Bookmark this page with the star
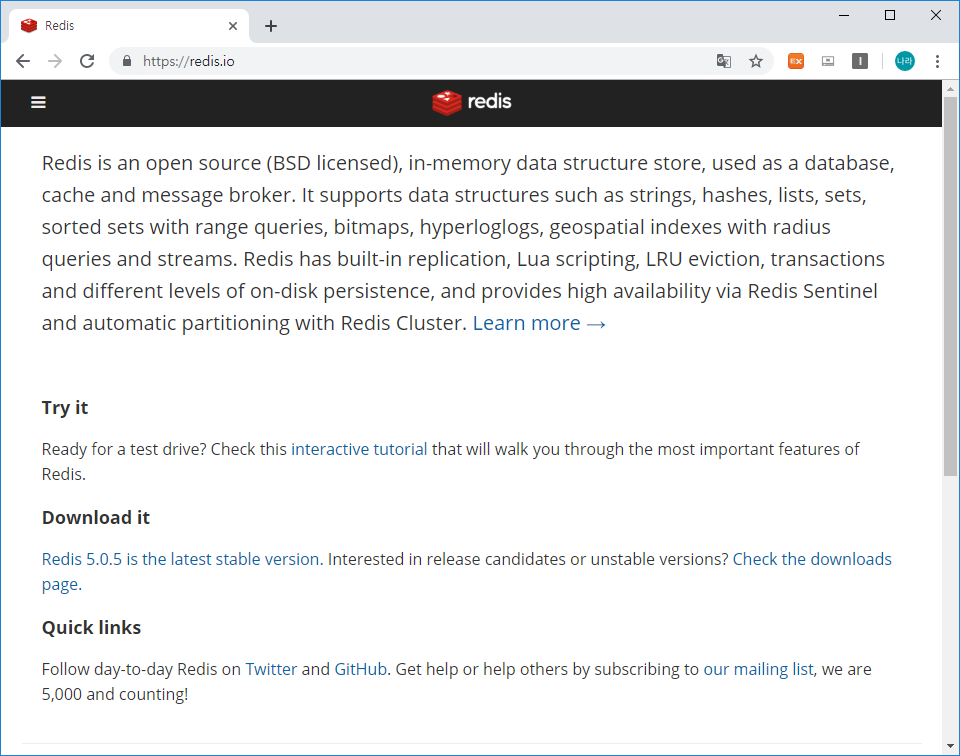The image size is (960, 756). coord(756,61)
